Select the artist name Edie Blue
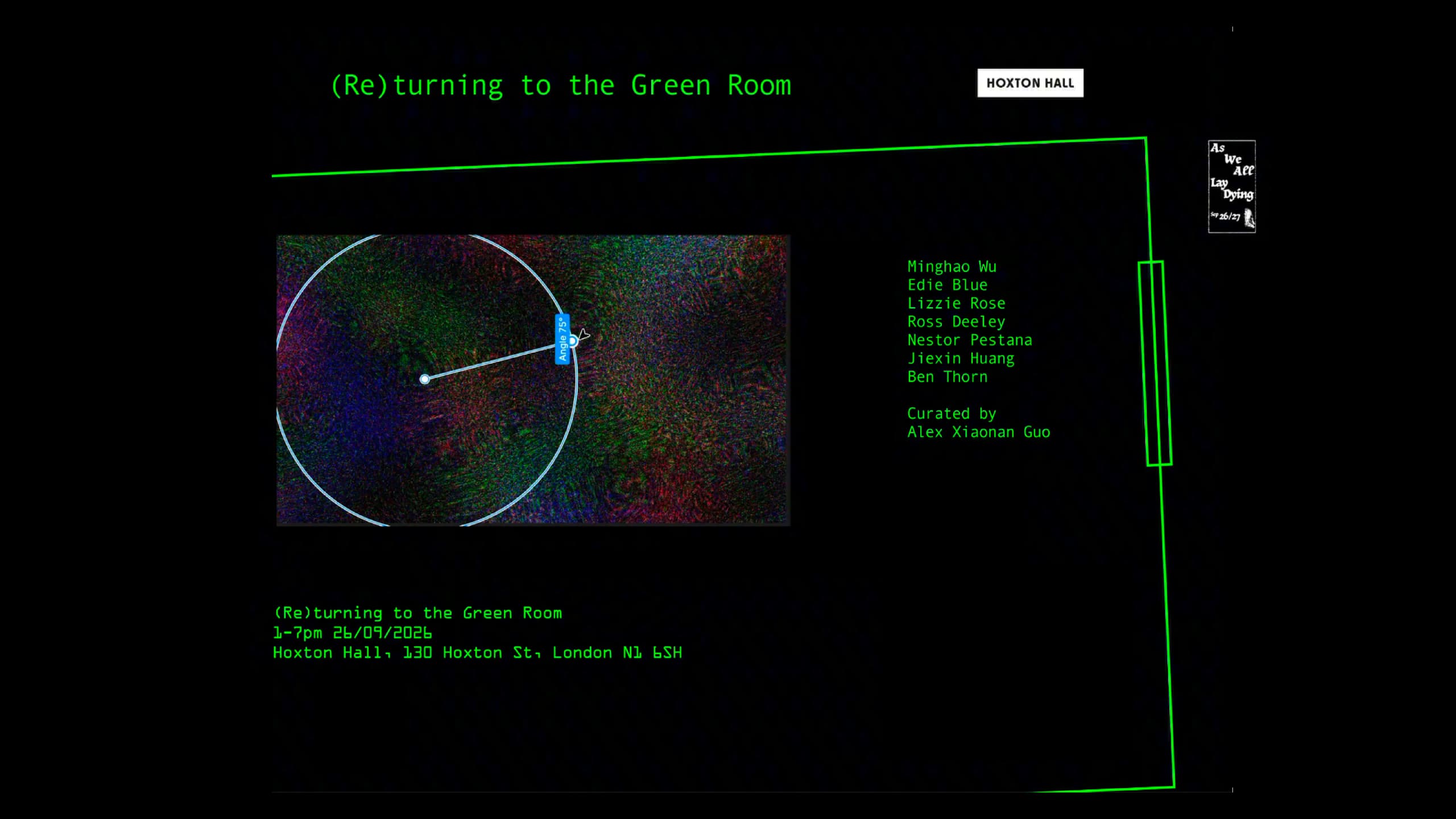This screenshot has width=1456, height=819. [x=947, y=284]
